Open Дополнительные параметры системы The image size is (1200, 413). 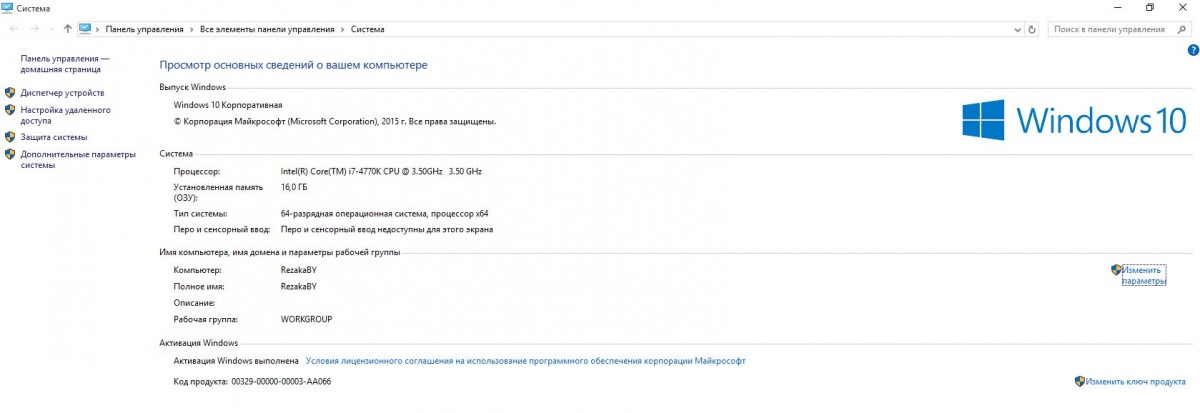[77, 160]
